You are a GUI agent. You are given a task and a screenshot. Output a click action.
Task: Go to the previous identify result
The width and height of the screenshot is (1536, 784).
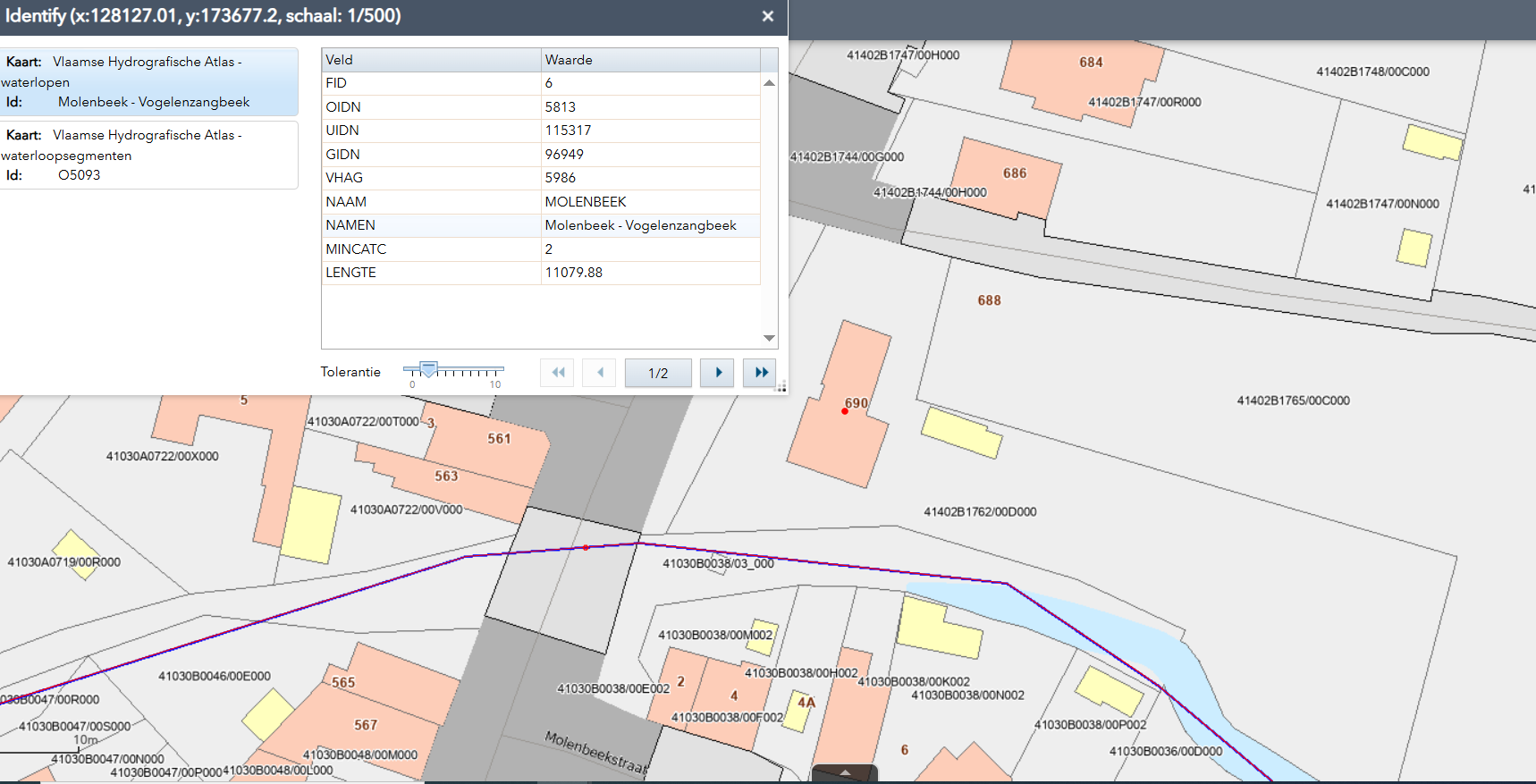[599, 373]
